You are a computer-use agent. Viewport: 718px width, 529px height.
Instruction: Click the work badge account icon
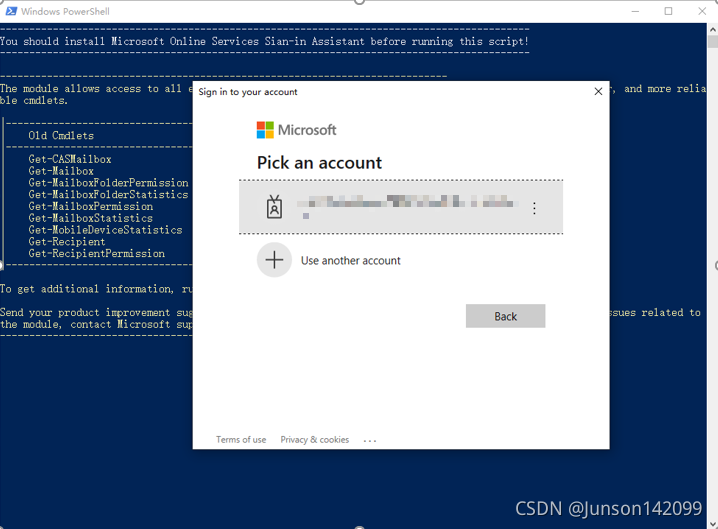coord(274,207)
